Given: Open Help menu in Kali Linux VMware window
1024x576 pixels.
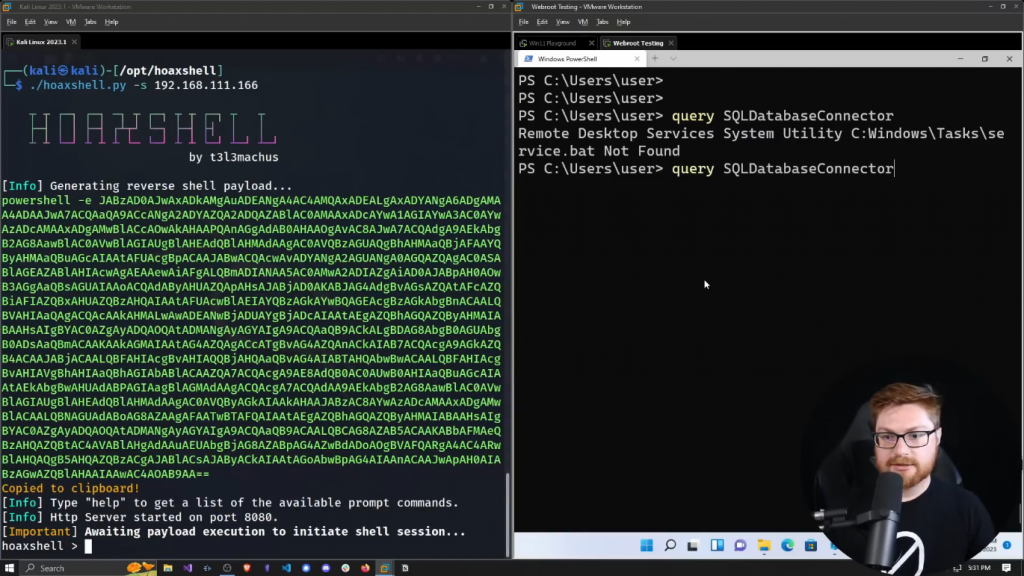Looking at the screenshot, I should pos(112,22).
